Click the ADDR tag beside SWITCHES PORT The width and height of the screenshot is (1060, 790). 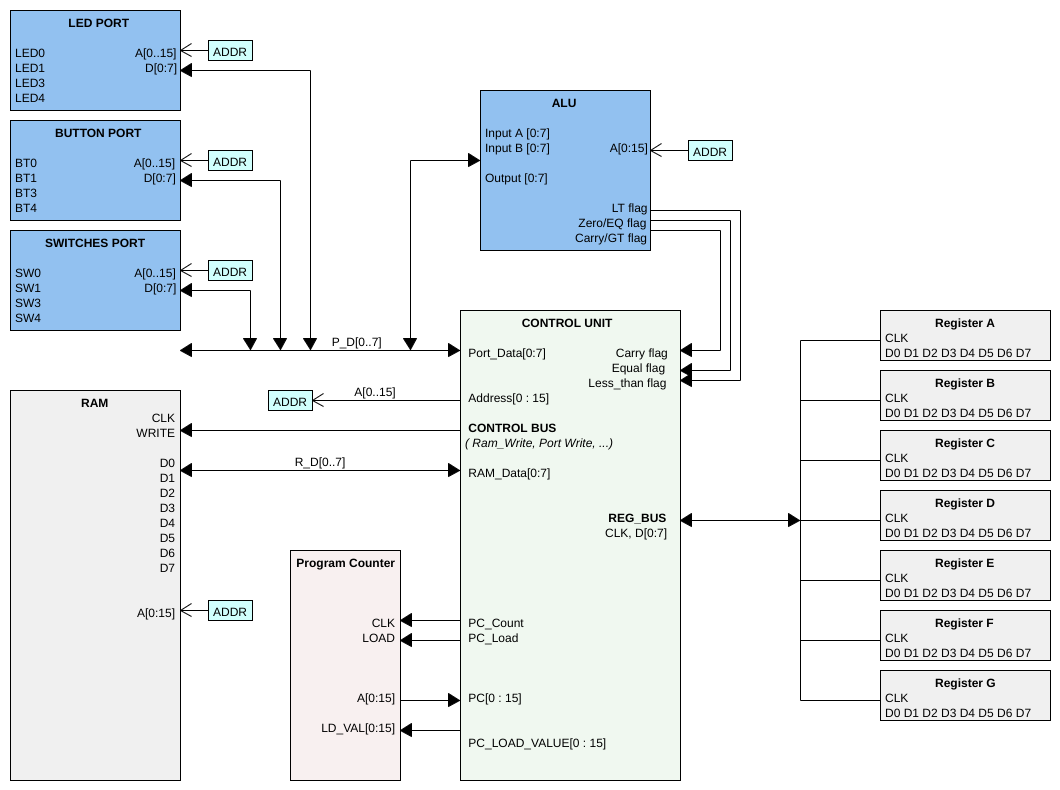point(230,272)
